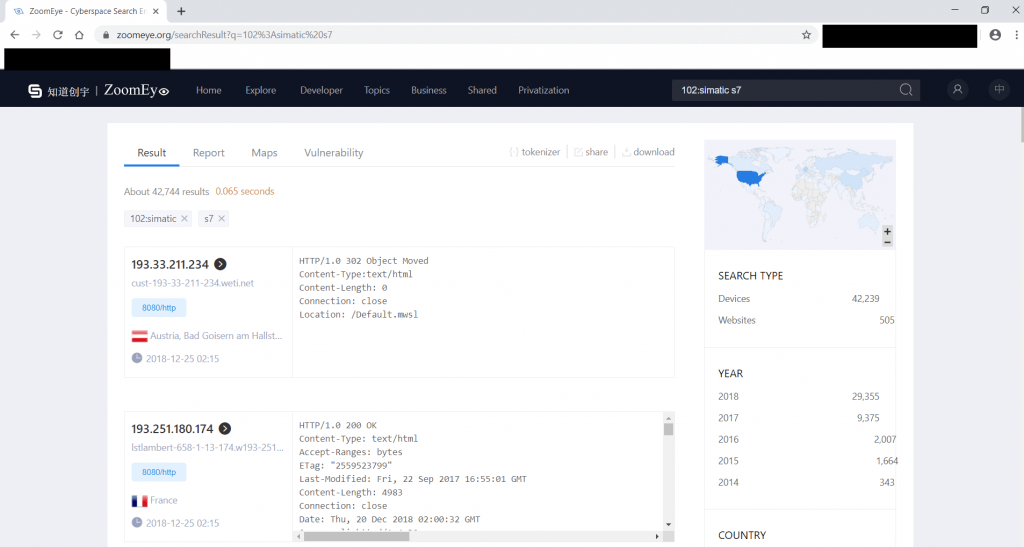Click the "About 42,744 results" text
The image size is (1024, 547).
[167, 191]
